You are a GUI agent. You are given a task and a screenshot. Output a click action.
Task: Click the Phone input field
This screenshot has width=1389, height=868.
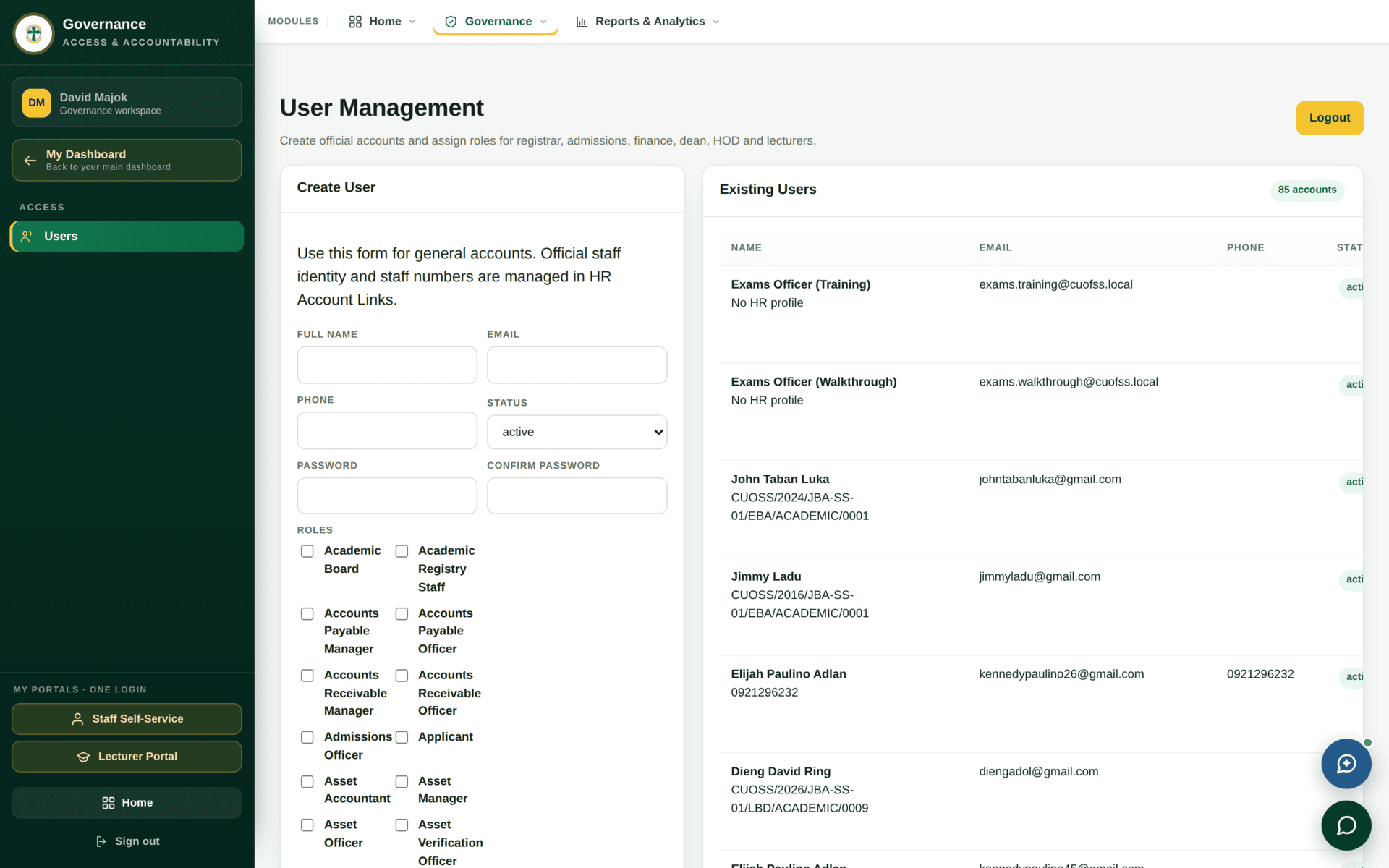click(x=387, y=430)
